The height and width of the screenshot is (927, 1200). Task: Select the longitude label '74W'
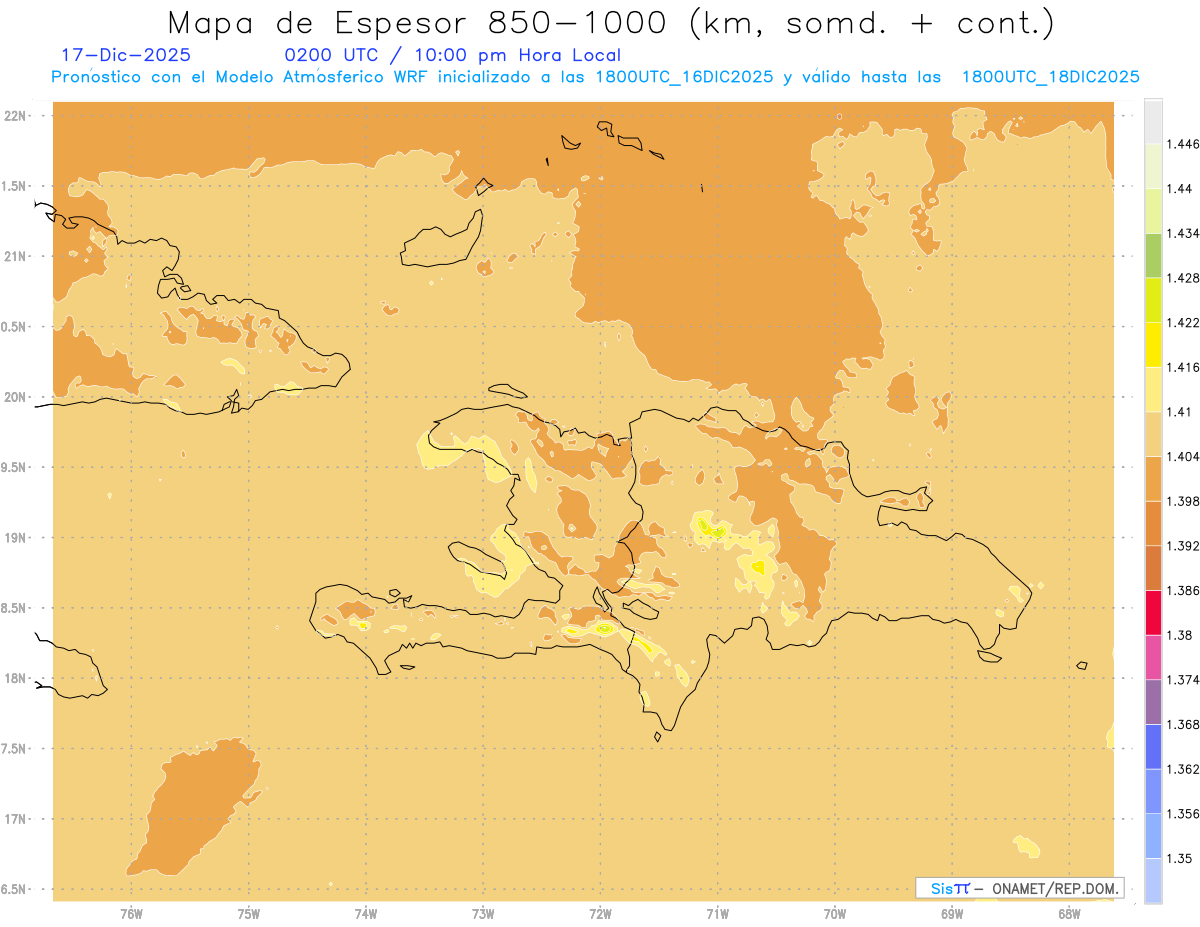pos(366,913)
